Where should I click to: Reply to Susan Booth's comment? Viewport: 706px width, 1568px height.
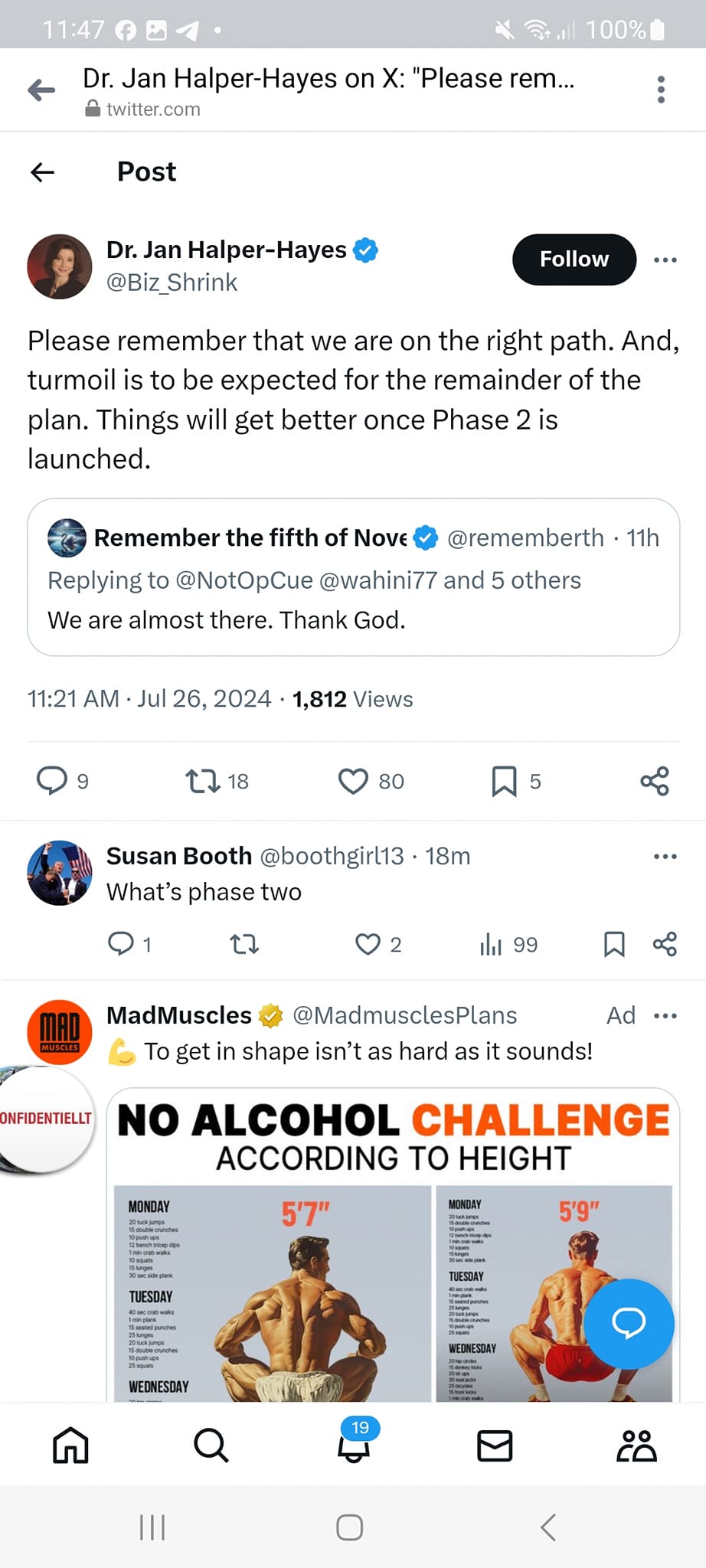[121, 944]
